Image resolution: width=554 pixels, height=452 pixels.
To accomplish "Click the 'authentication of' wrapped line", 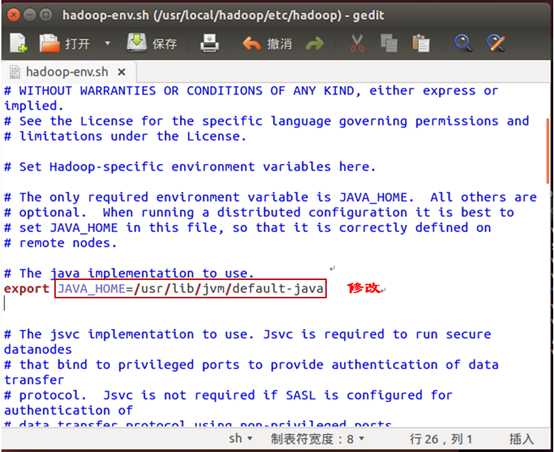I will [x=68, y=410].
